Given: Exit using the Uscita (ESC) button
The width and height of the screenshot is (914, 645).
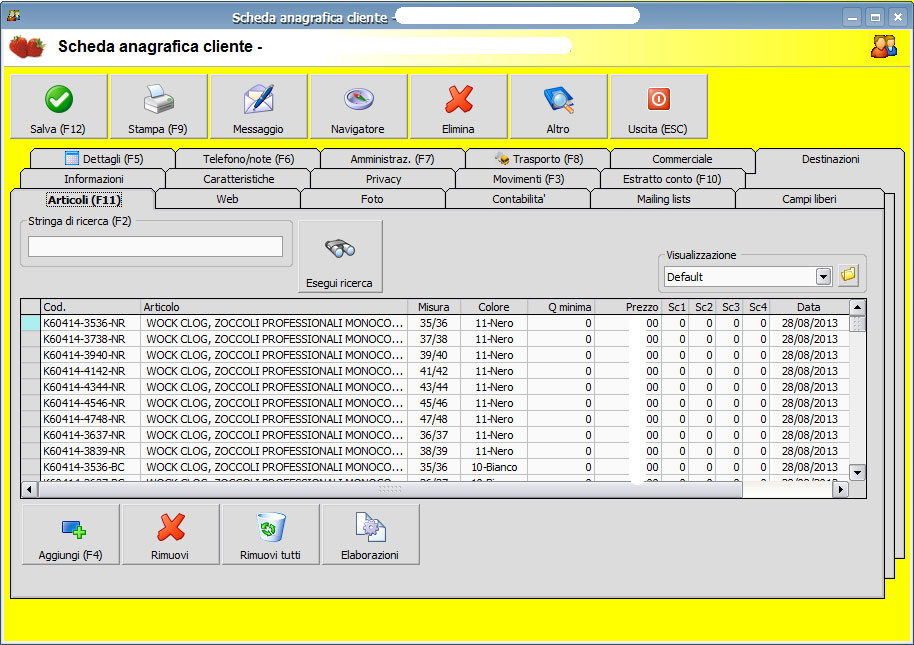Looking at the screenshot, I should pyautogui.click(x=658, y=106).
